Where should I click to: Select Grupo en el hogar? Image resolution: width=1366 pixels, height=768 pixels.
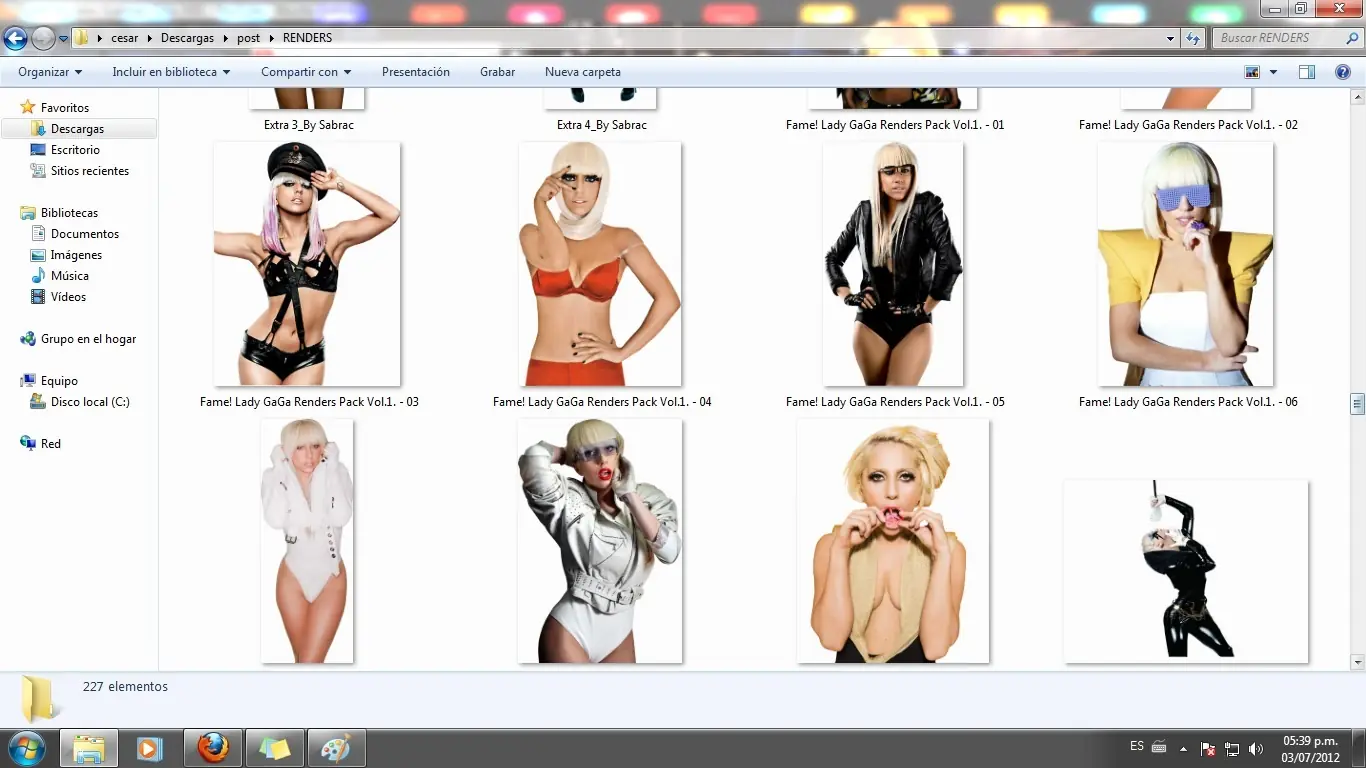point(88,339)
